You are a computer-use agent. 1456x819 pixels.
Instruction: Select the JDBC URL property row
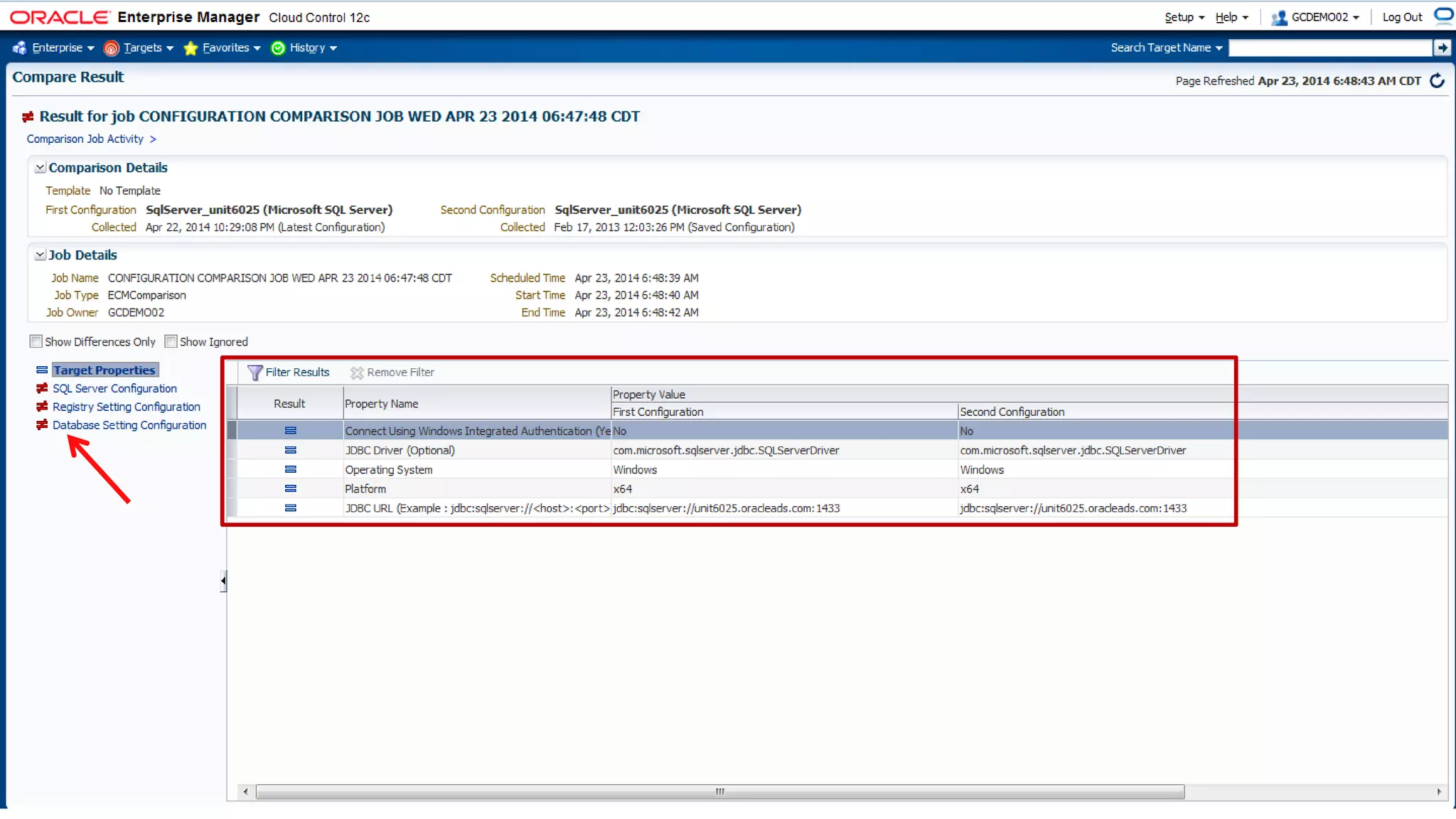pyautogui.click(x=837, y=508)
